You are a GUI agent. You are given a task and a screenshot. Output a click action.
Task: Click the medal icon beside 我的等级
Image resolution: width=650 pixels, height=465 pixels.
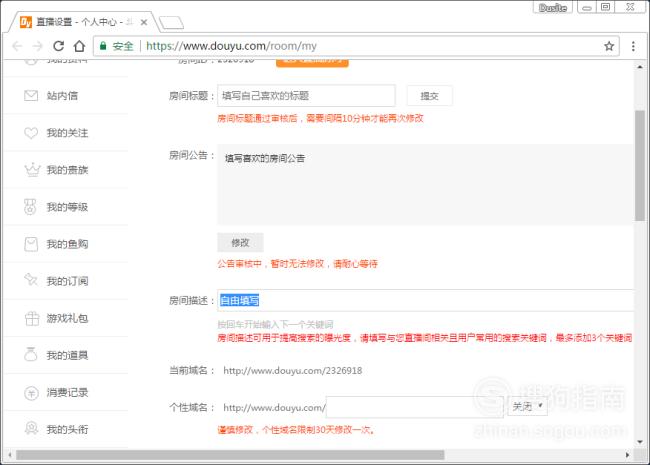(30, 207)
